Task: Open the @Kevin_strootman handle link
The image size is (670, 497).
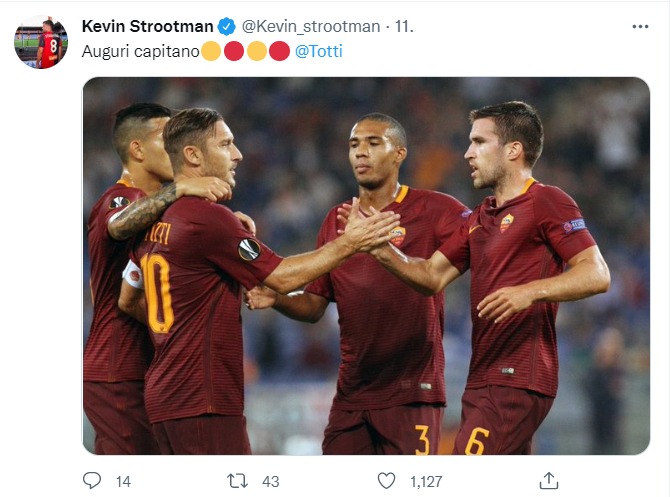Action: point(311,26)
